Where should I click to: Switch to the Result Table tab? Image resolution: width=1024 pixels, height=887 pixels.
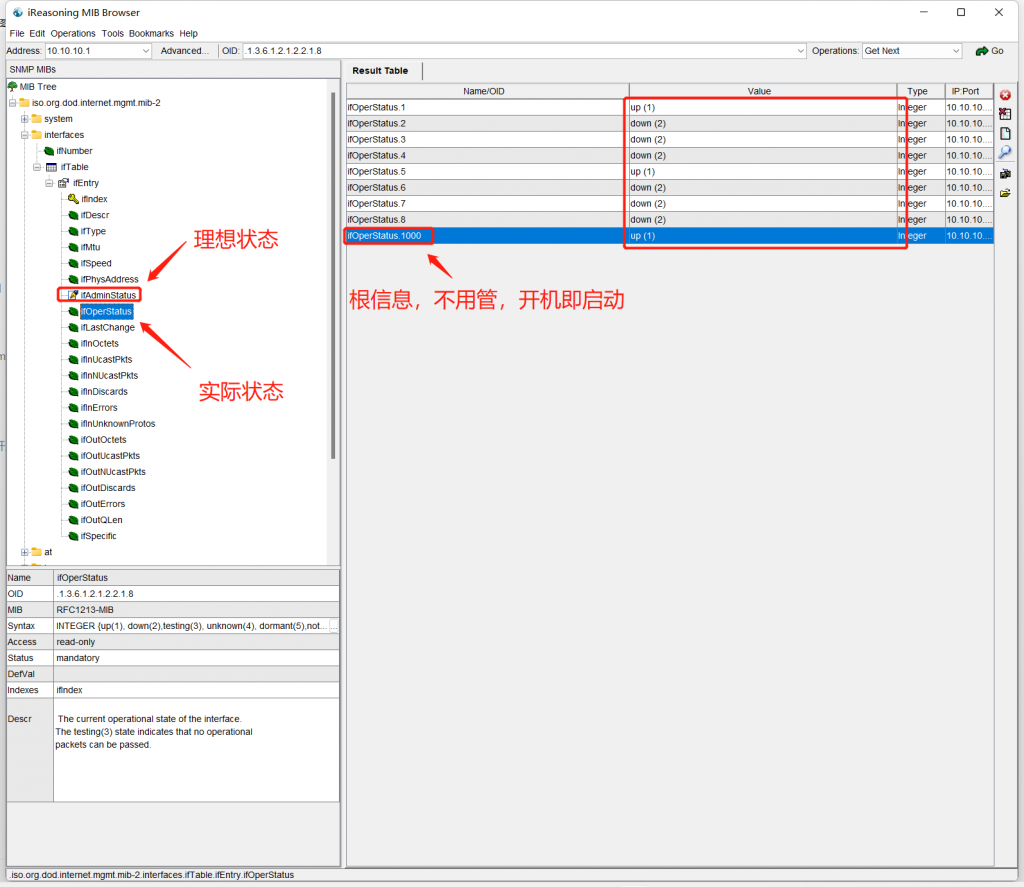coord(380,71)
